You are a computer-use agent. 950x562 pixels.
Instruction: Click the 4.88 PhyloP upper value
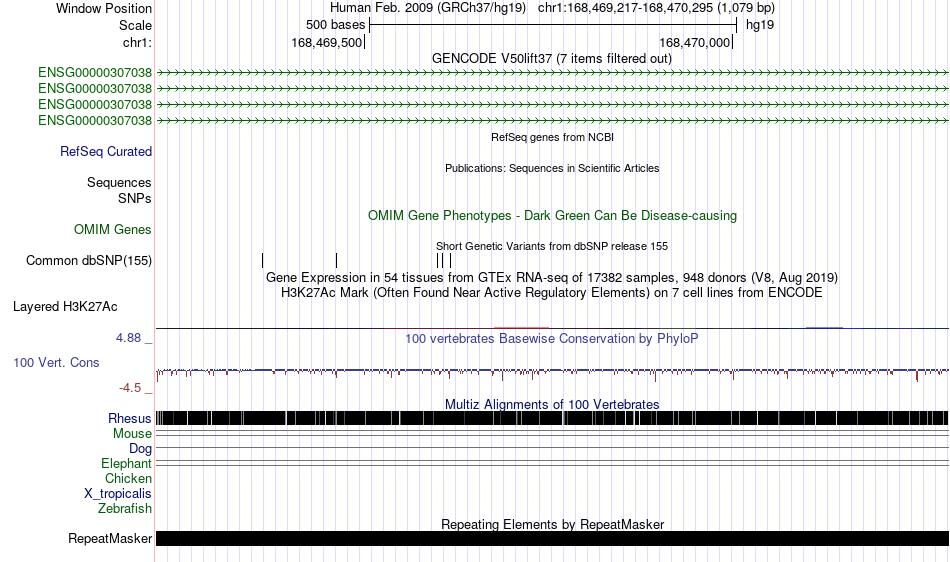(x=128, y=338)
